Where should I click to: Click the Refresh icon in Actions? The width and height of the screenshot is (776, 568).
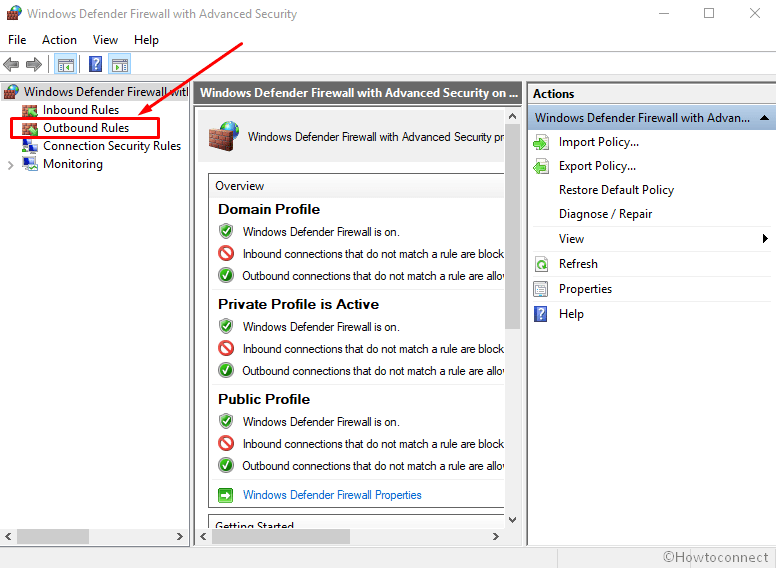pyautogui.click(x=541, y=264)
